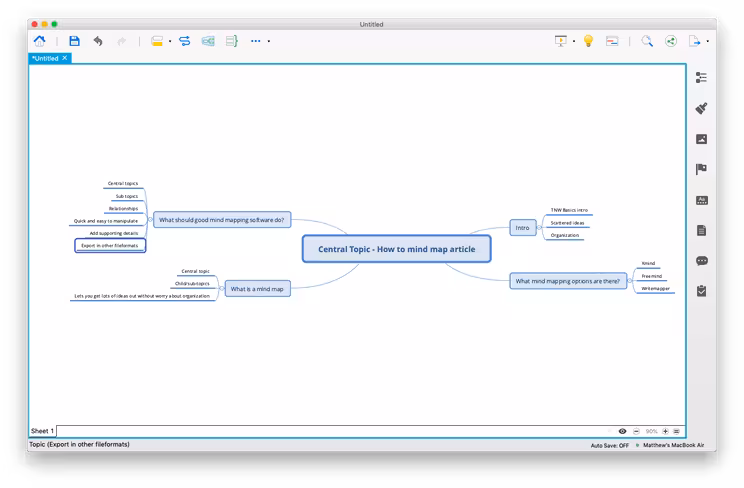Open the Comments speech bubble panel

click(x=702, y=261)
